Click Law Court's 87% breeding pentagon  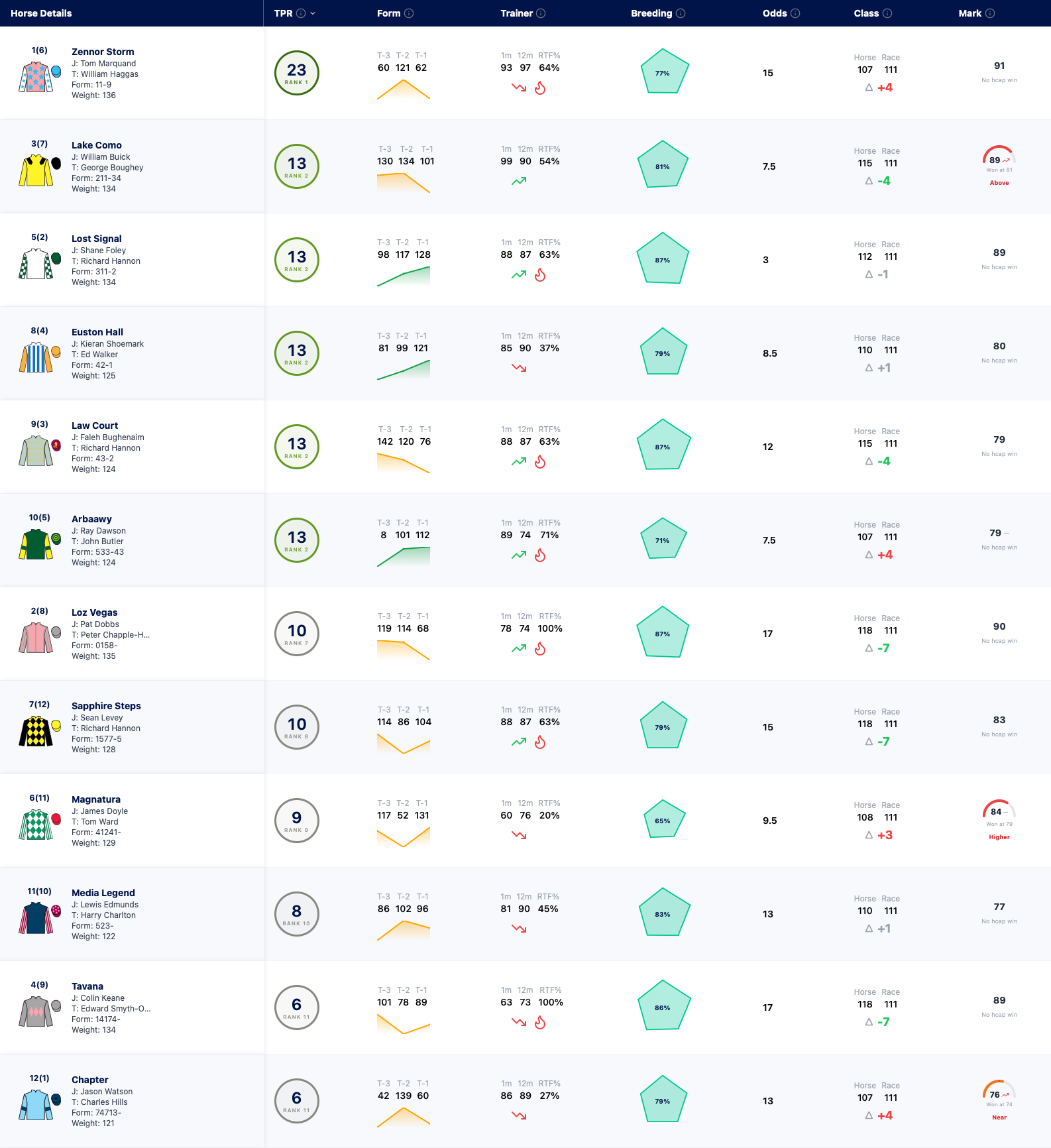pyautogui.click(x=663, y=445)
